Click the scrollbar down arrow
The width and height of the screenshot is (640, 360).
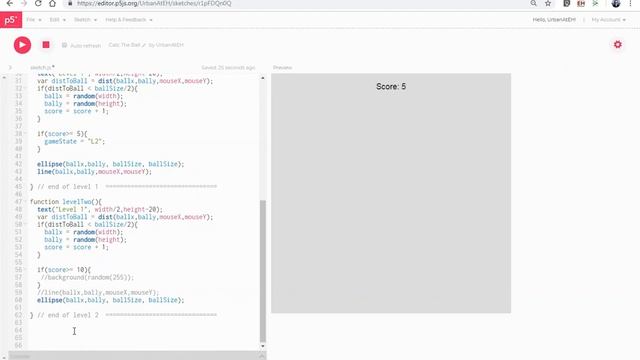point(262,346)
